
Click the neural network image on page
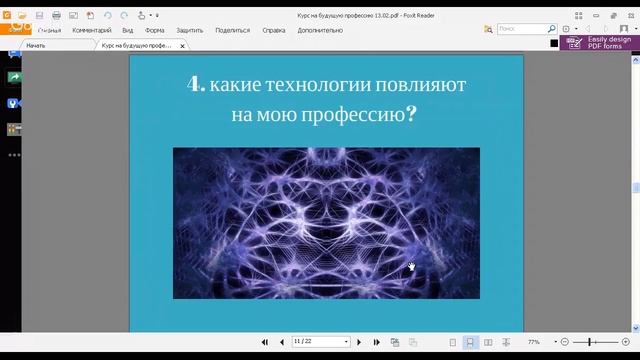326,223
